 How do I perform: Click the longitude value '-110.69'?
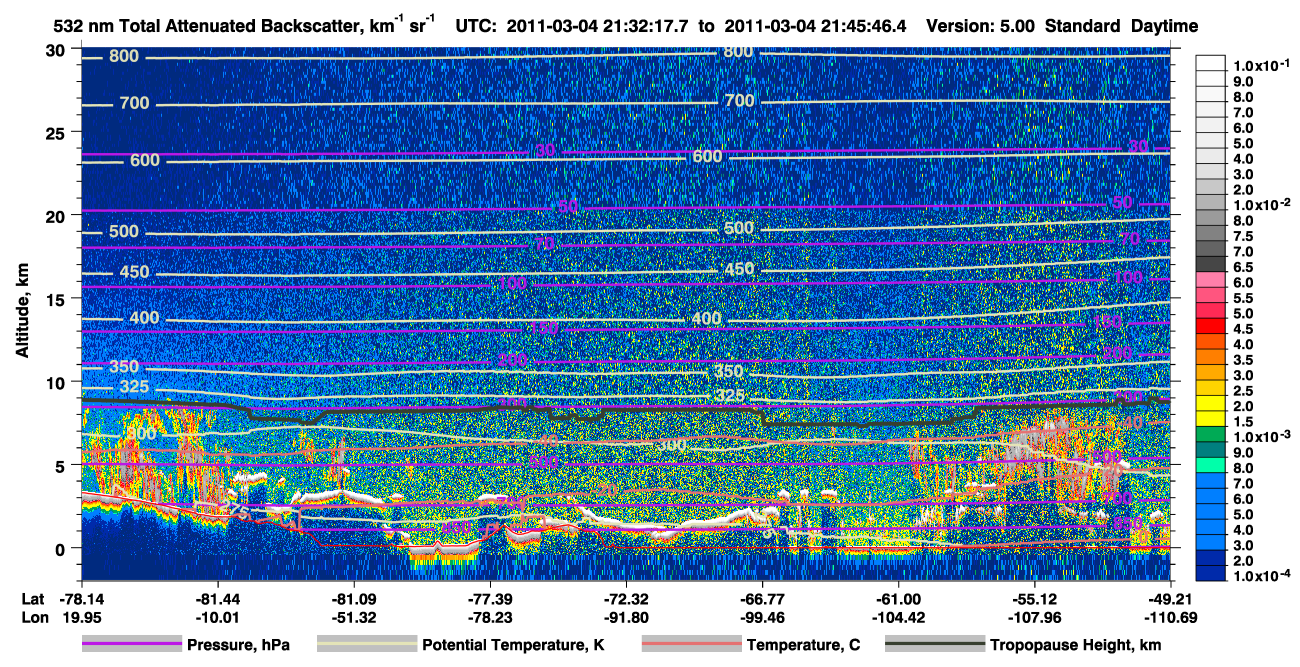1171,617
